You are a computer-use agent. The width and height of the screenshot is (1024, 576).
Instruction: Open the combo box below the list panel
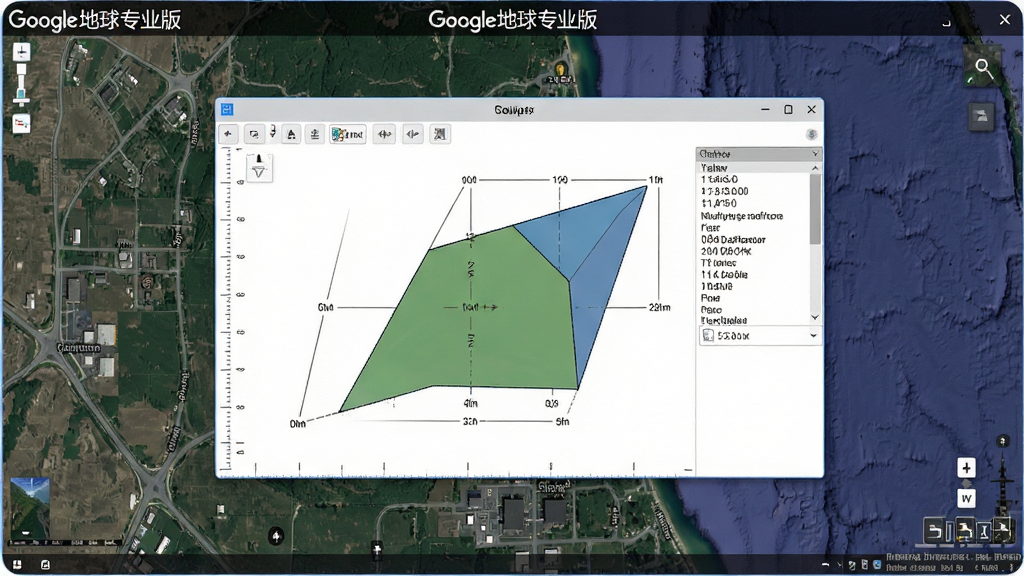pyautogui.click(x=760, y=336)
